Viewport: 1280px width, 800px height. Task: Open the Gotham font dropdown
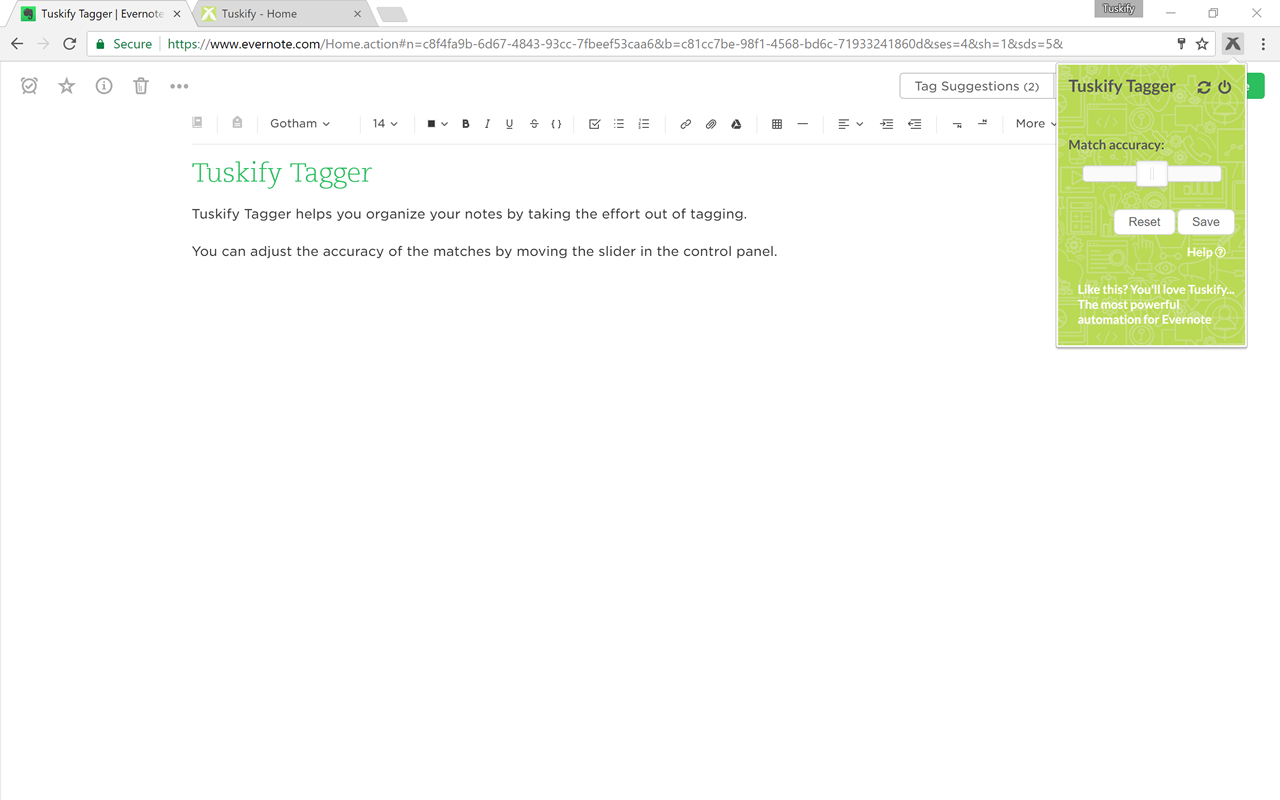click(x=300, y=123)
